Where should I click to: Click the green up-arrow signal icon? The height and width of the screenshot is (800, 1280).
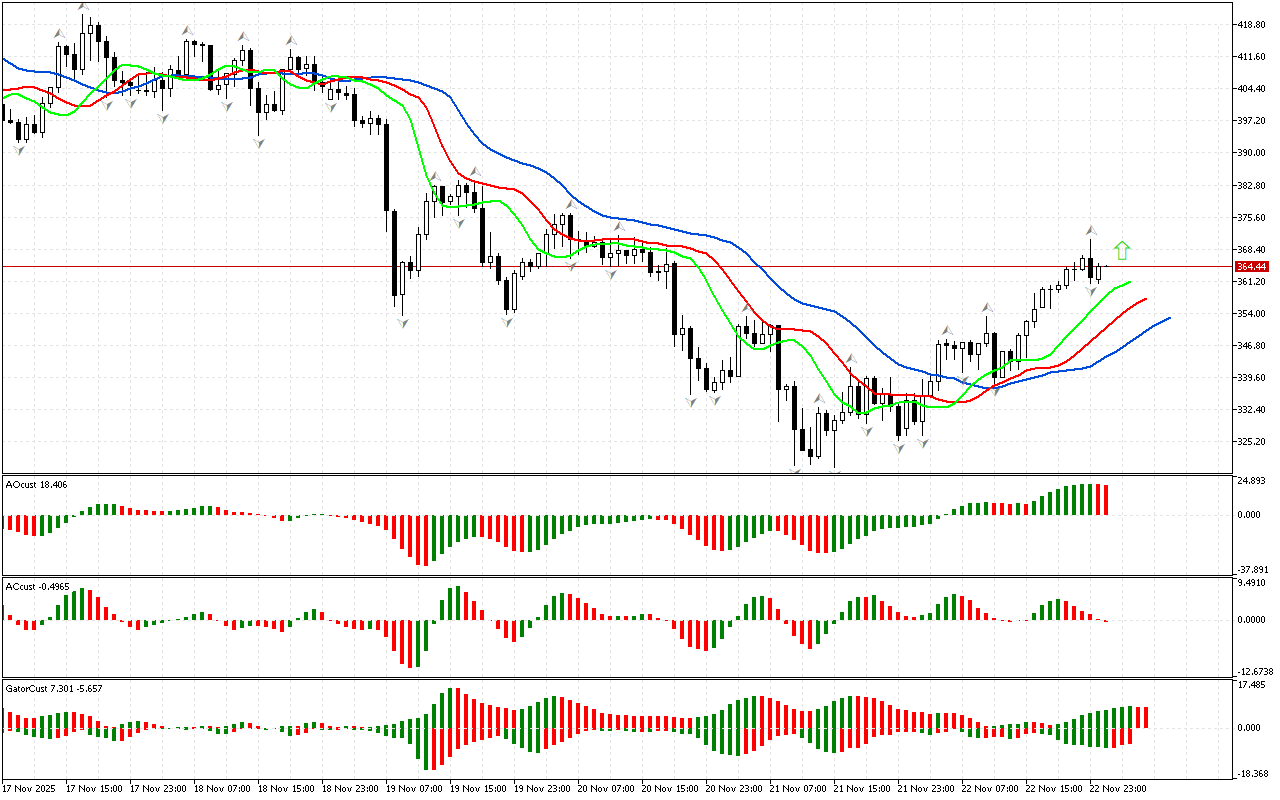coord(1122,250)
